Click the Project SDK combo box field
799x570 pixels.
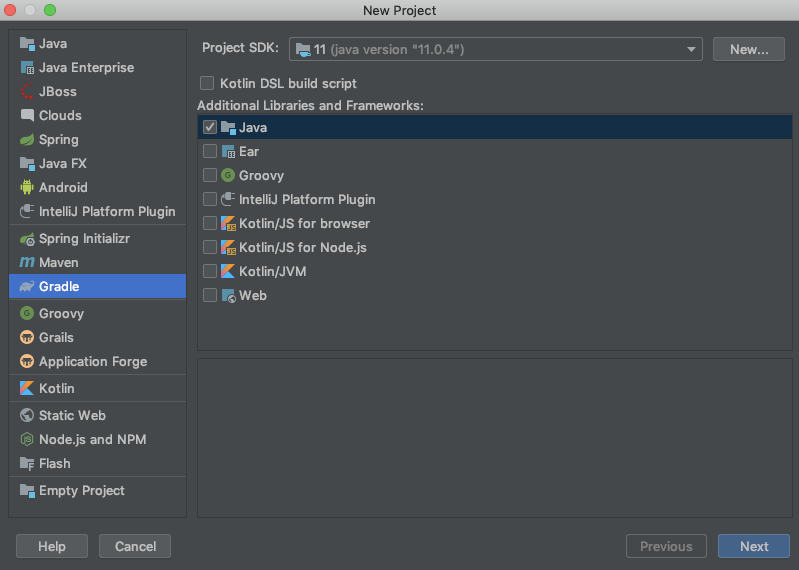[x=495, y=49]
